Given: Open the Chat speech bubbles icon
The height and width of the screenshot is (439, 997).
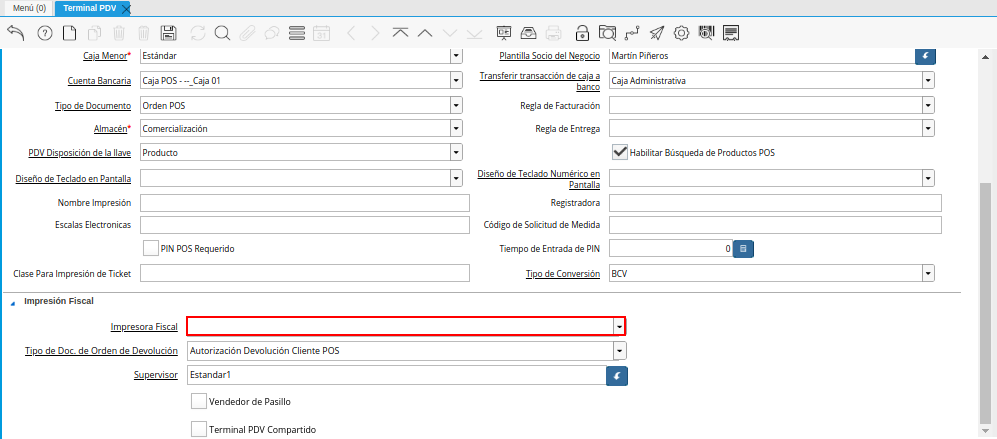Looking at the screenshot, I should point(272,33).
